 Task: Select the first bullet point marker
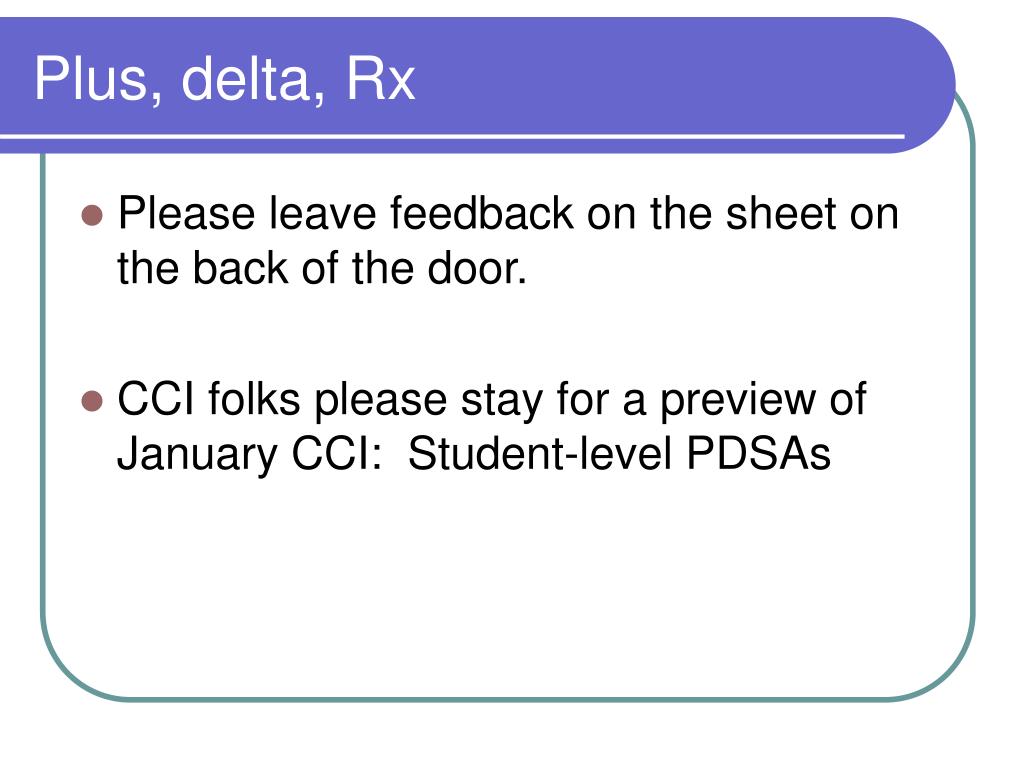point(92,215)
